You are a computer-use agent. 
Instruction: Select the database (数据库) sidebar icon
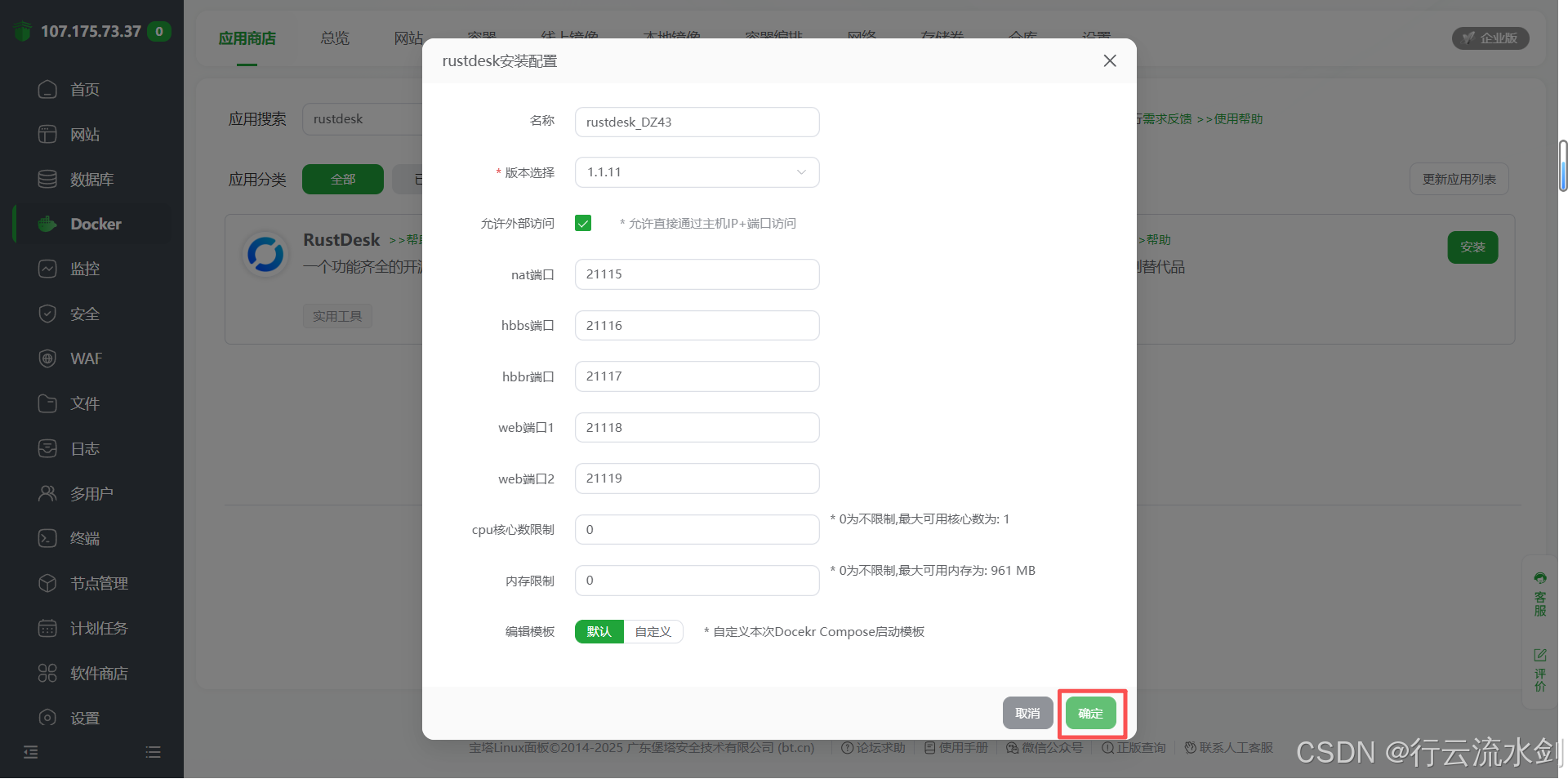(x=47, y=179)
